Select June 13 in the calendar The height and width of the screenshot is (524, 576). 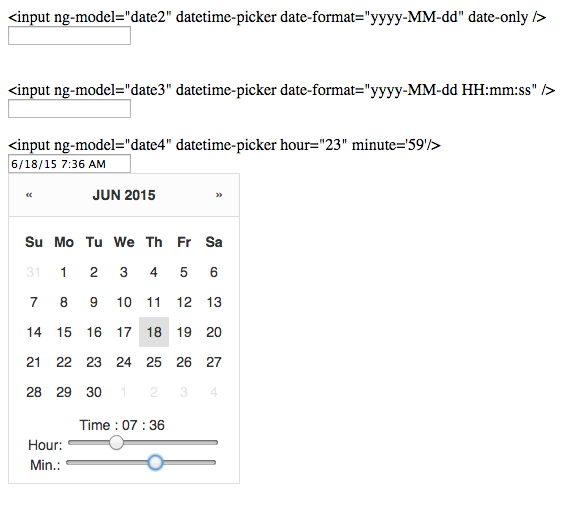pos(214,302)
